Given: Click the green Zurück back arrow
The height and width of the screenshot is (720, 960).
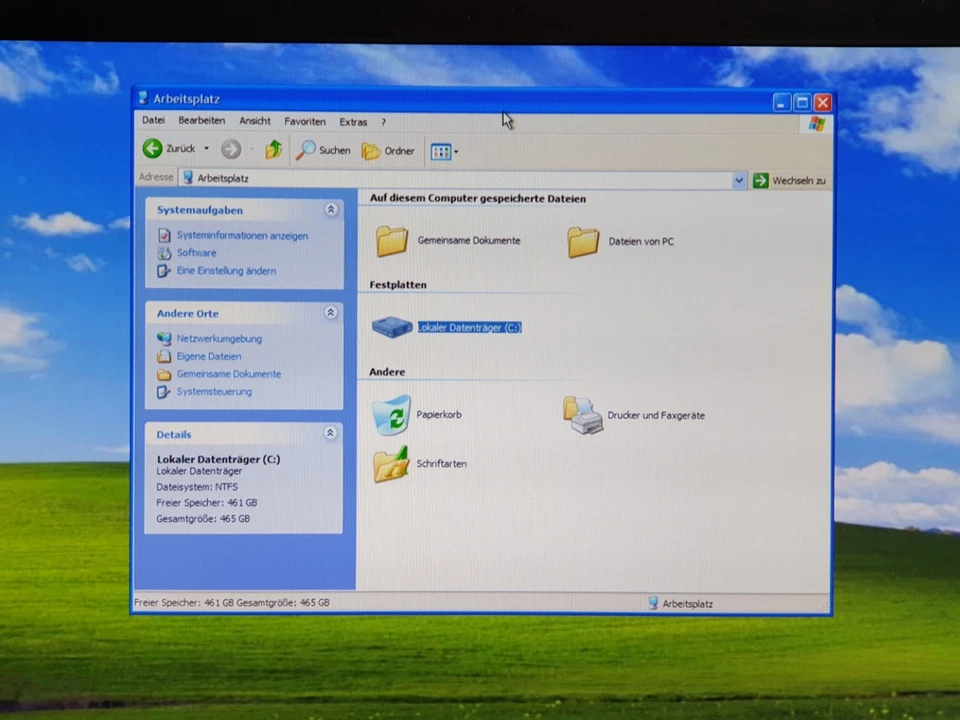Looking at the screenshot, I should click(152, 148).
